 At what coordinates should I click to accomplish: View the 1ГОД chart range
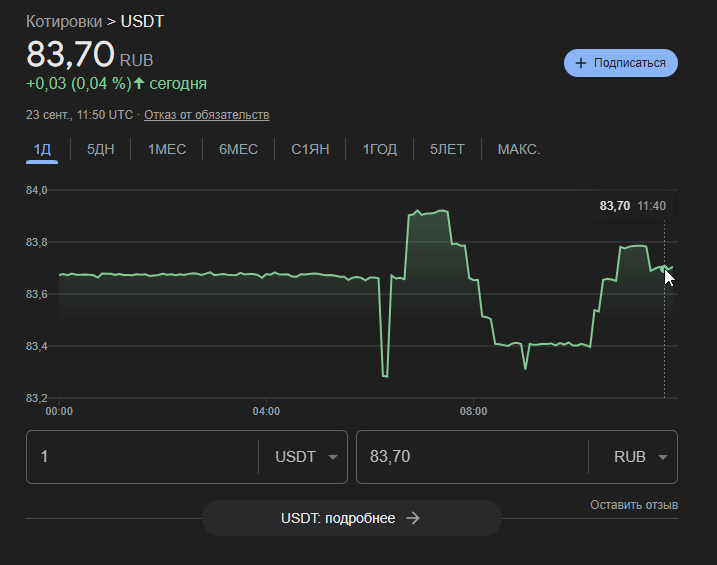[379, 150]
